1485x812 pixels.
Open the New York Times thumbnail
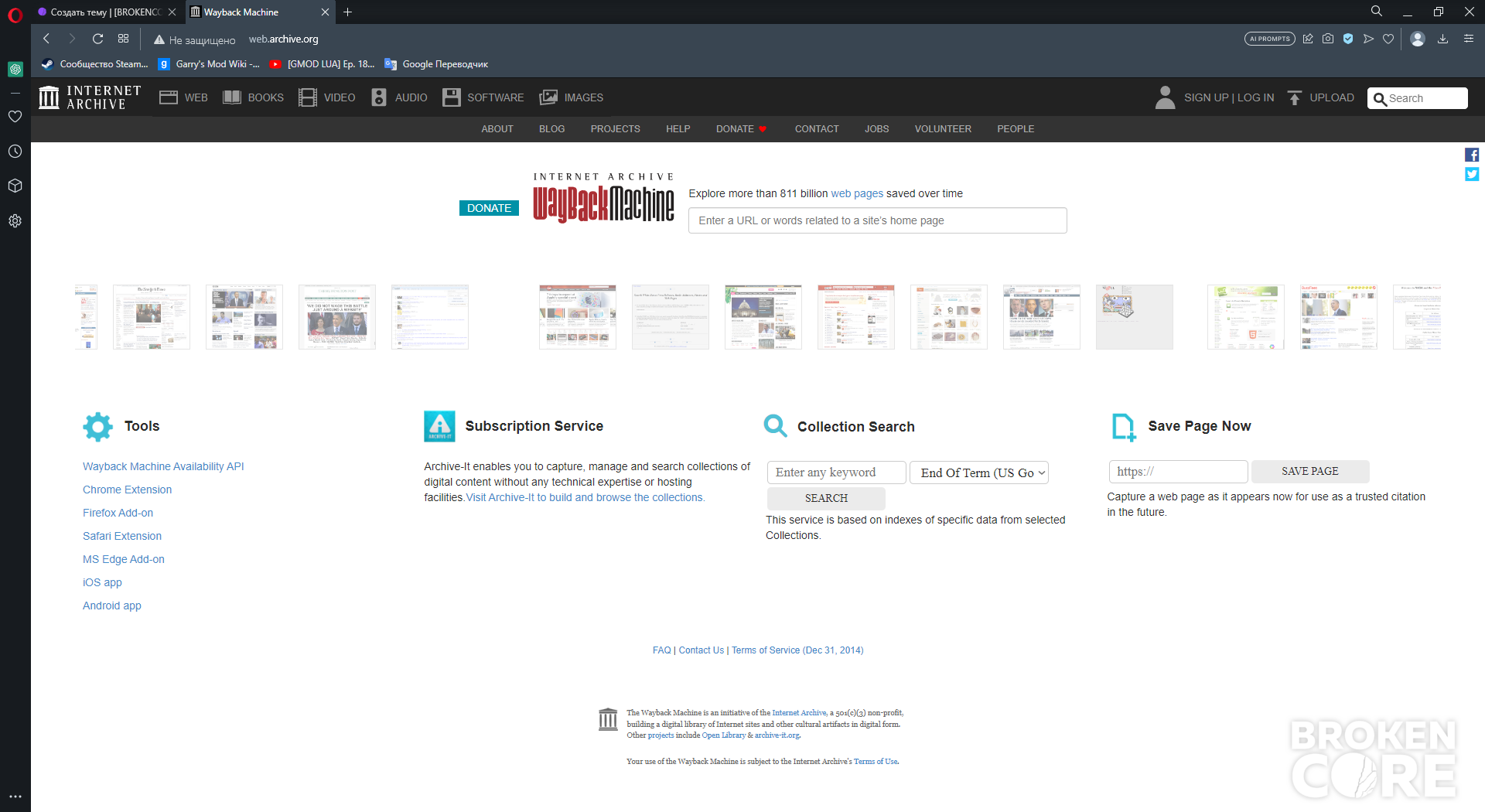(x=152, y=317)
